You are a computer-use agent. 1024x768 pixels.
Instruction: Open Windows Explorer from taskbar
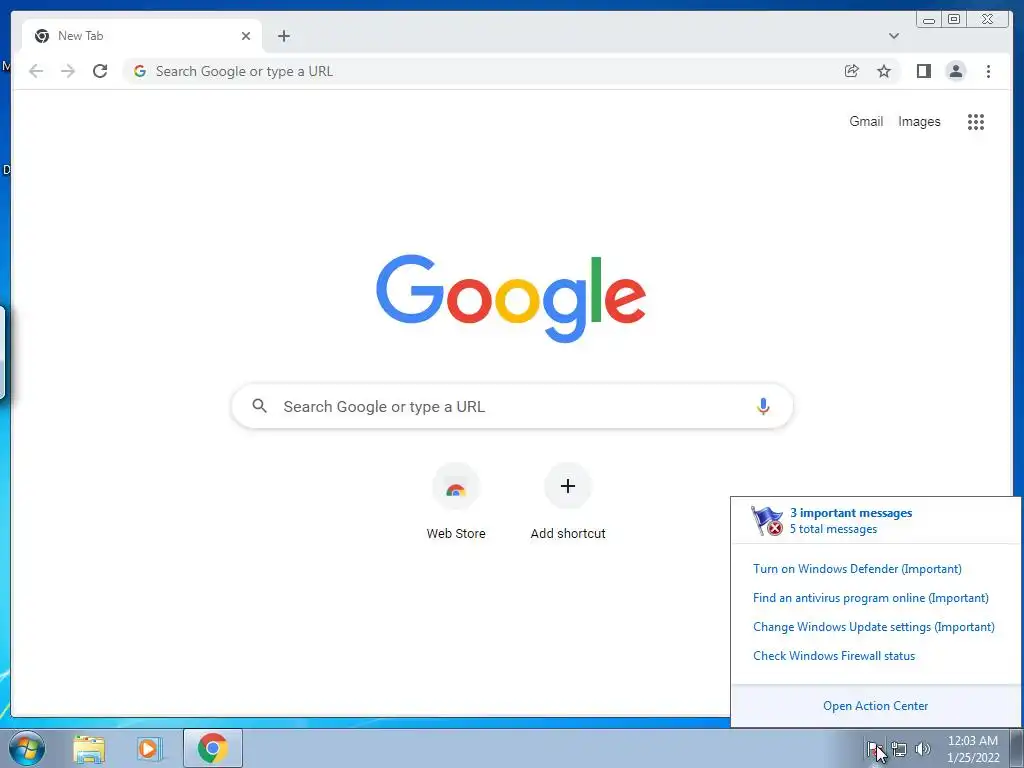(89, 748)
